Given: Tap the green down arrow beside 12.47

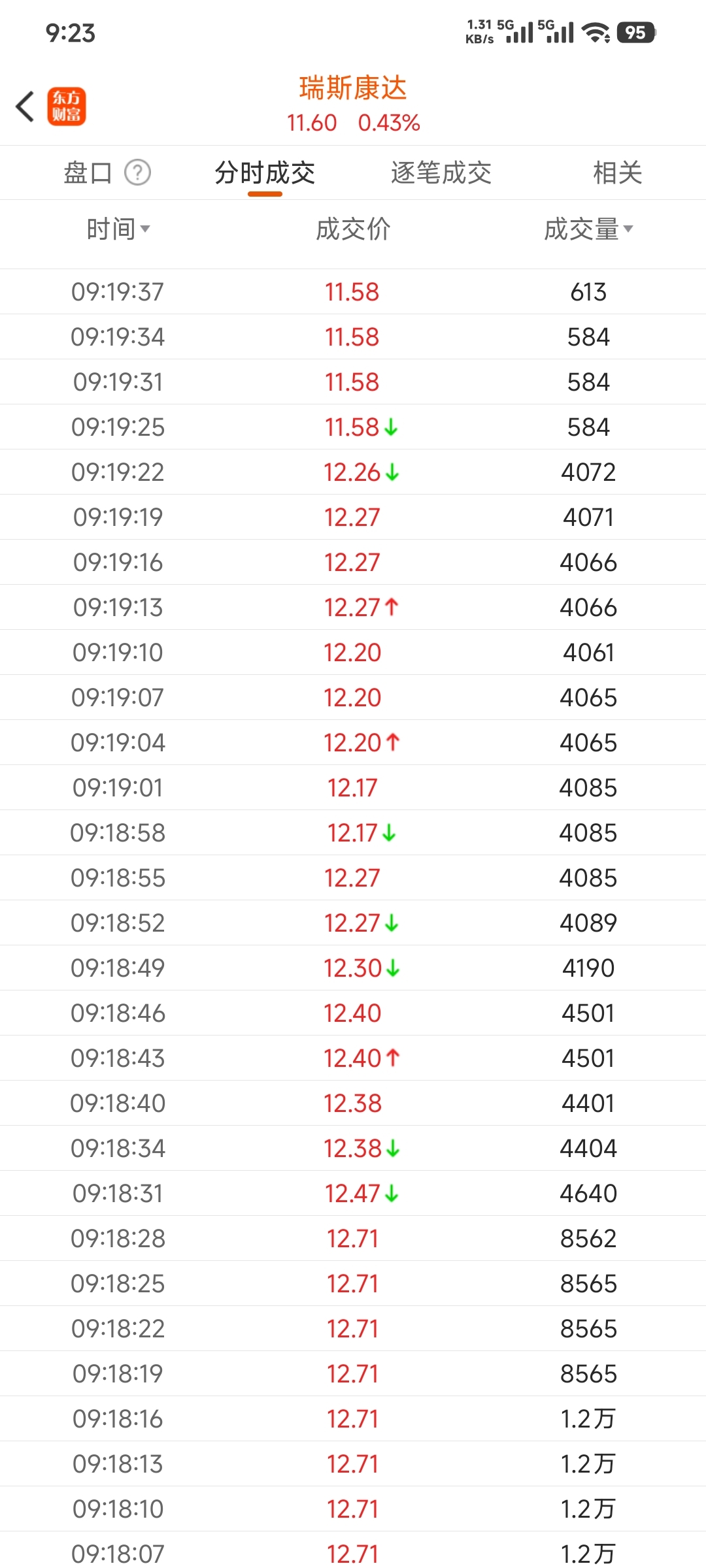Looking at the screenshot, I should coord(392,1194).
